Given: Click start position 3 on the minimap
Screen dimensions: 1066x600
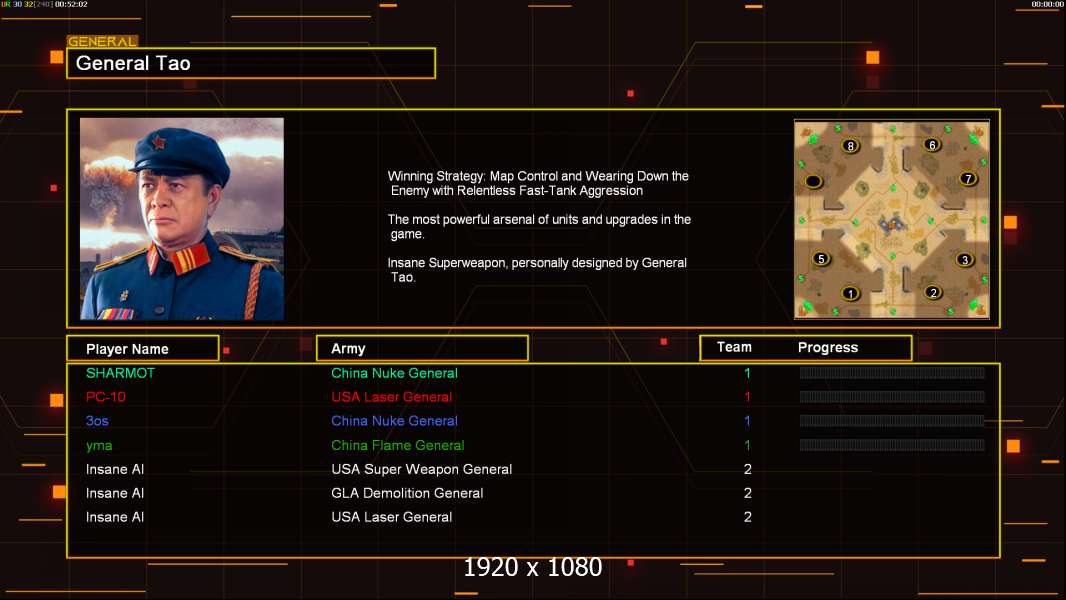Looking at the screenshot, I should pos(964,260).
